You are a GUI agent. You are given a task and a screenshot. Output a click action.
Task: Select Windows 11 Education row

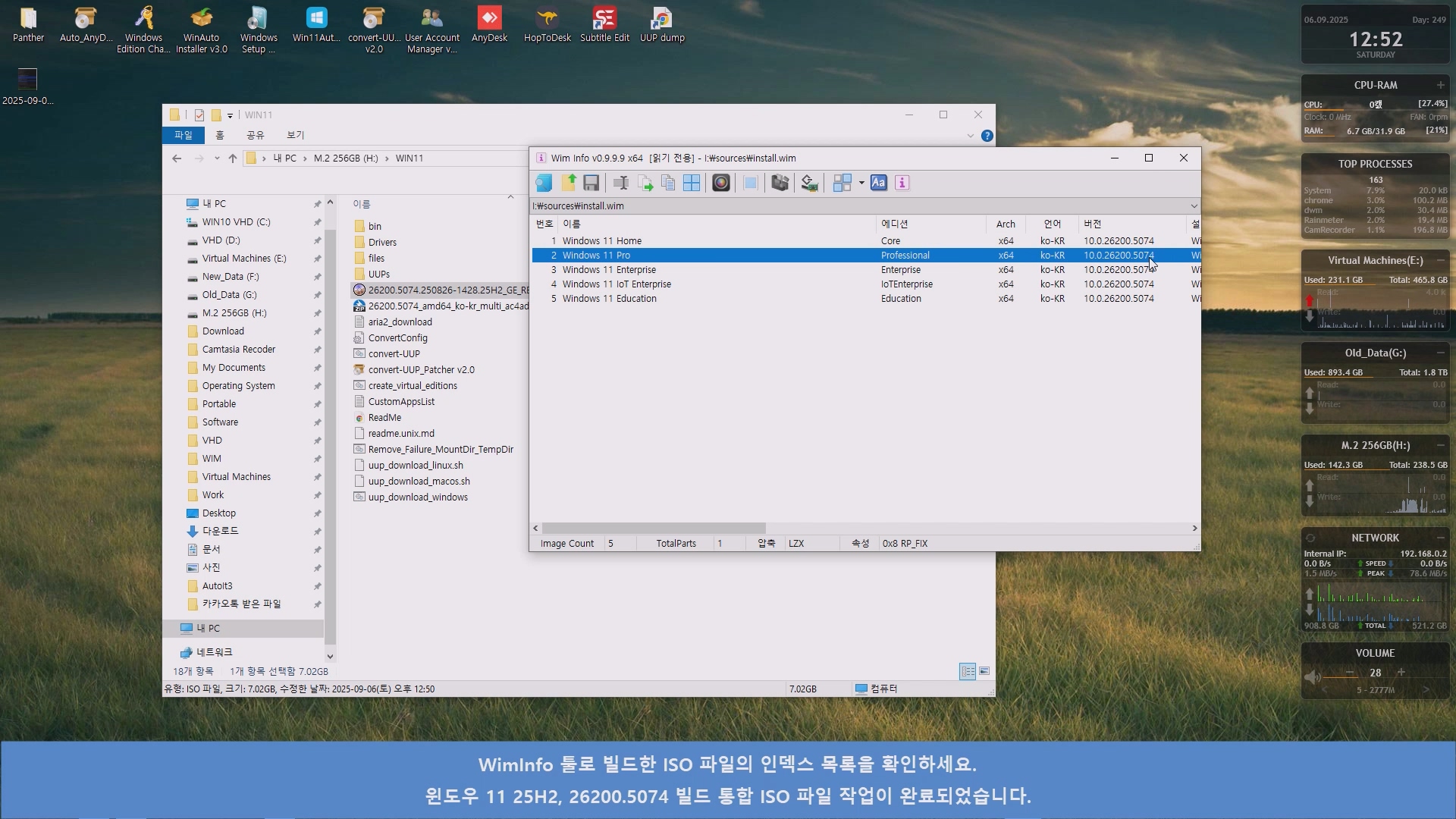click(865, 299)
